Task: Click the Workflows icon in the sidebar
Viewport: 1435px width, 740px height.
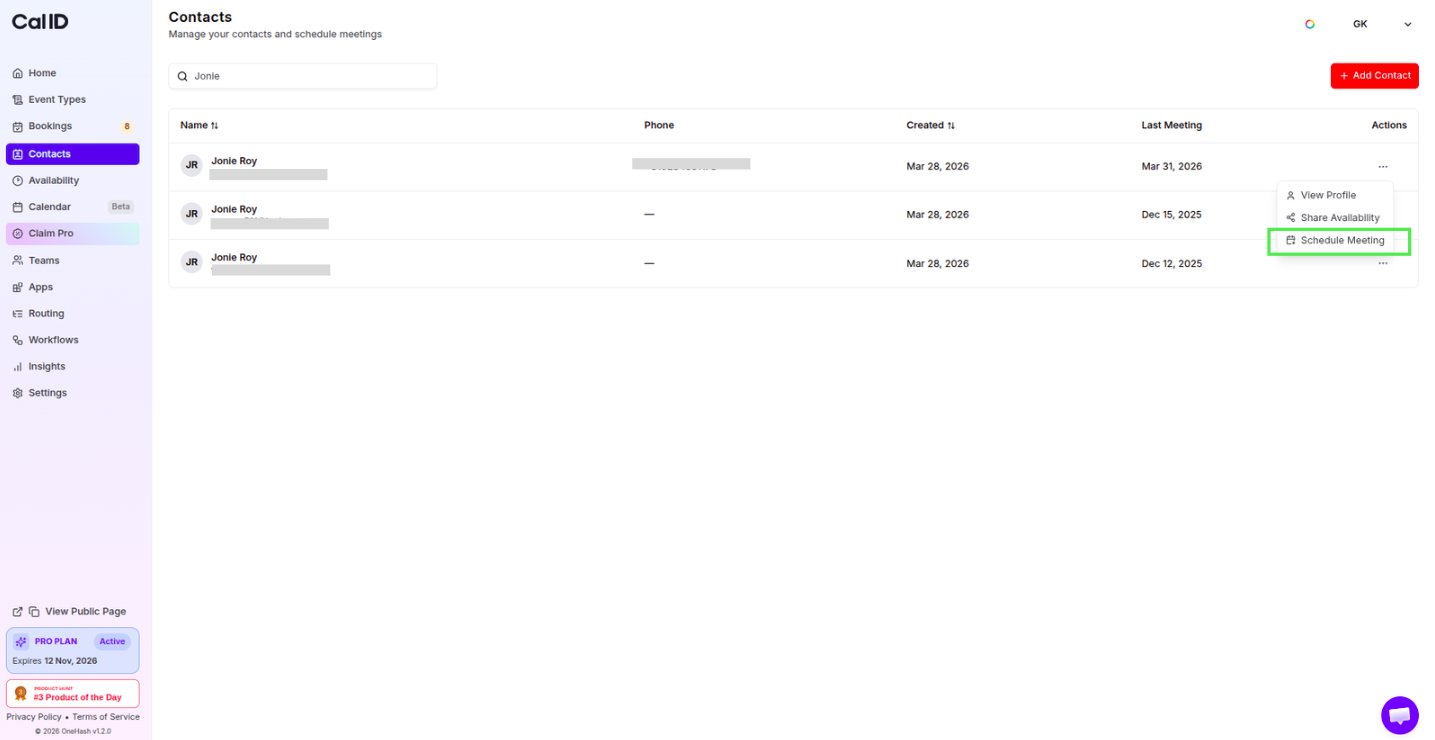Action: (18, 340)
